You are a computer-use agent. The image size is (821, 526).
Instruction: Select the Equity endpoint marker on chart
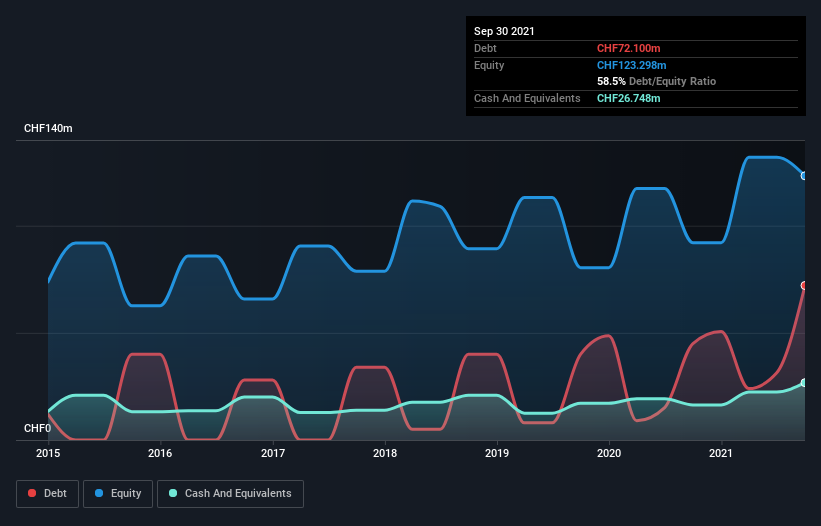804,176
